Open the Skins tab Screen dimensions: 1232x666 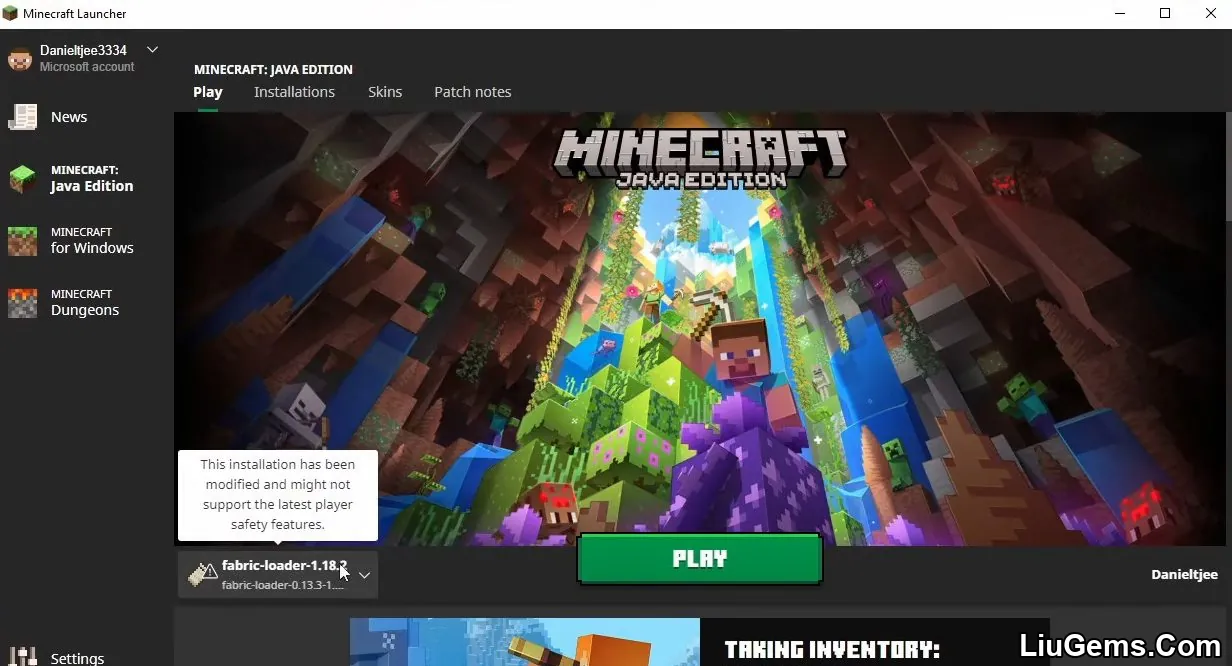point(385,92)
